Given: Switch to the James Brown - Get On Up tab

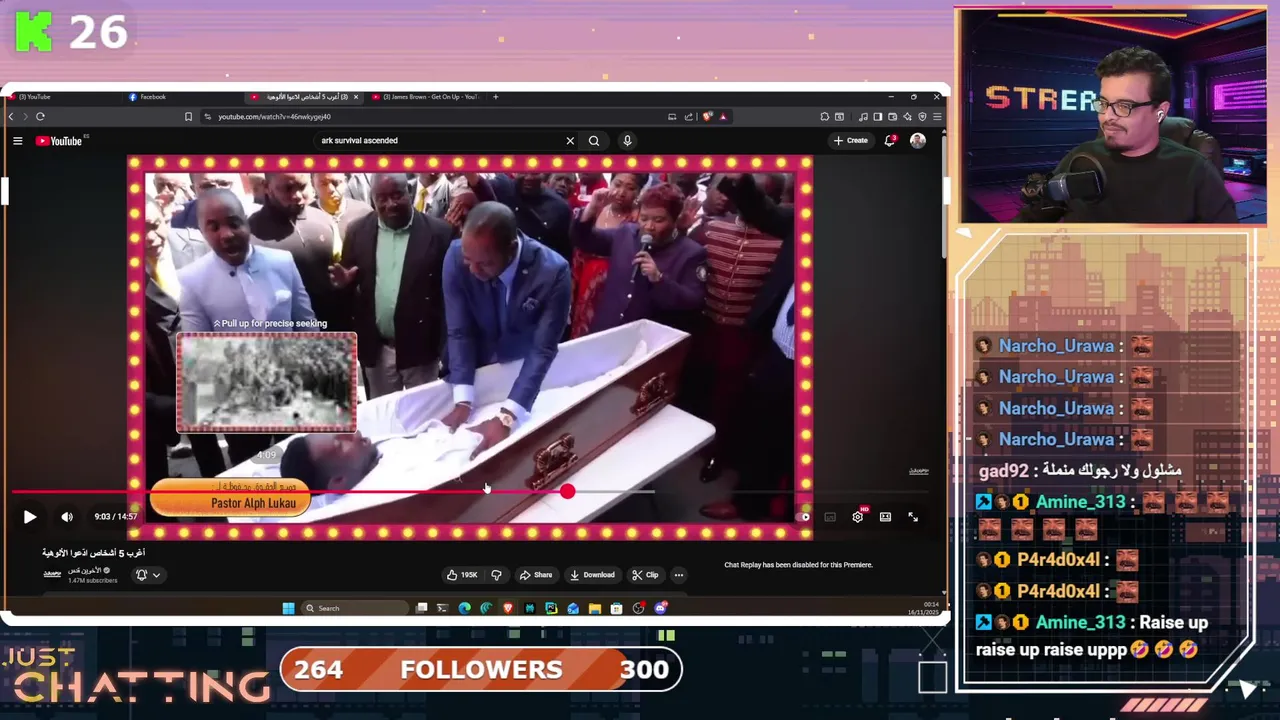Looking at the screenshot, I should point(427,97).
